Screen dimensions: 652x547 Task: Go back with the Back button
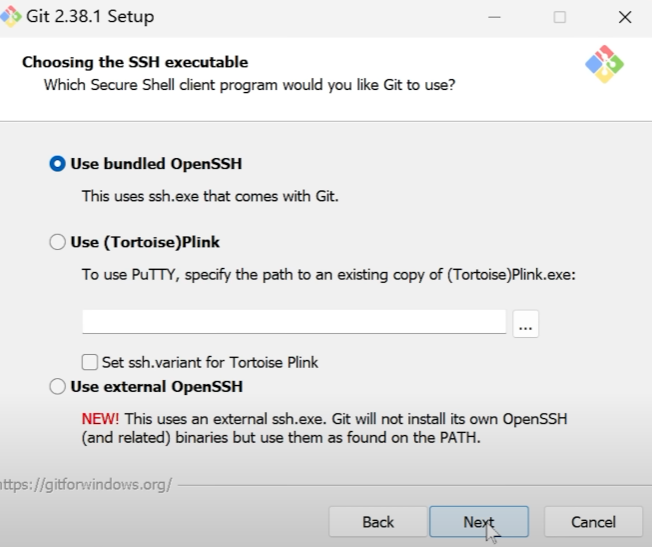tap(378, 522)
